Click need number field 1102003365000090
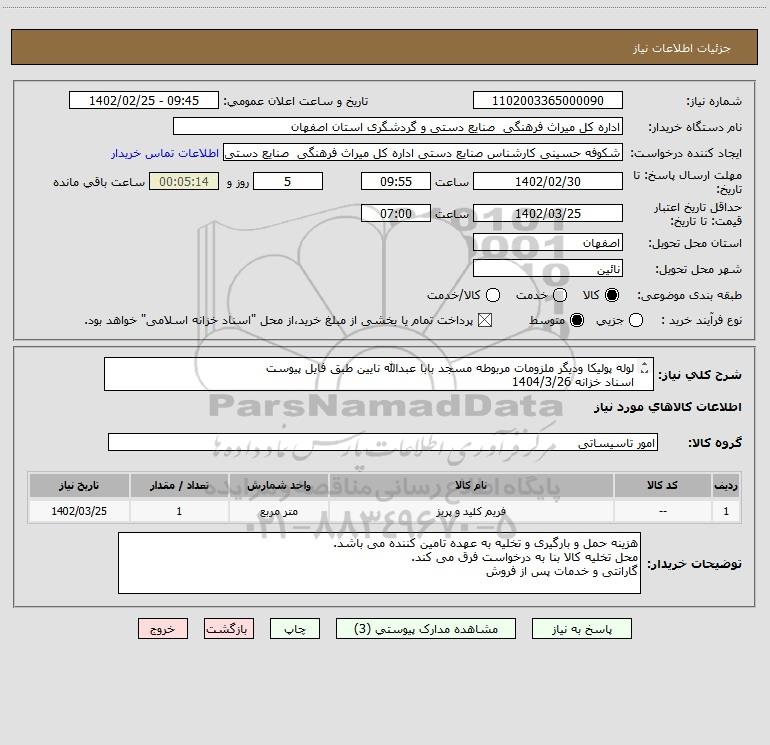 pyautogui.click(x=548, y=100)
